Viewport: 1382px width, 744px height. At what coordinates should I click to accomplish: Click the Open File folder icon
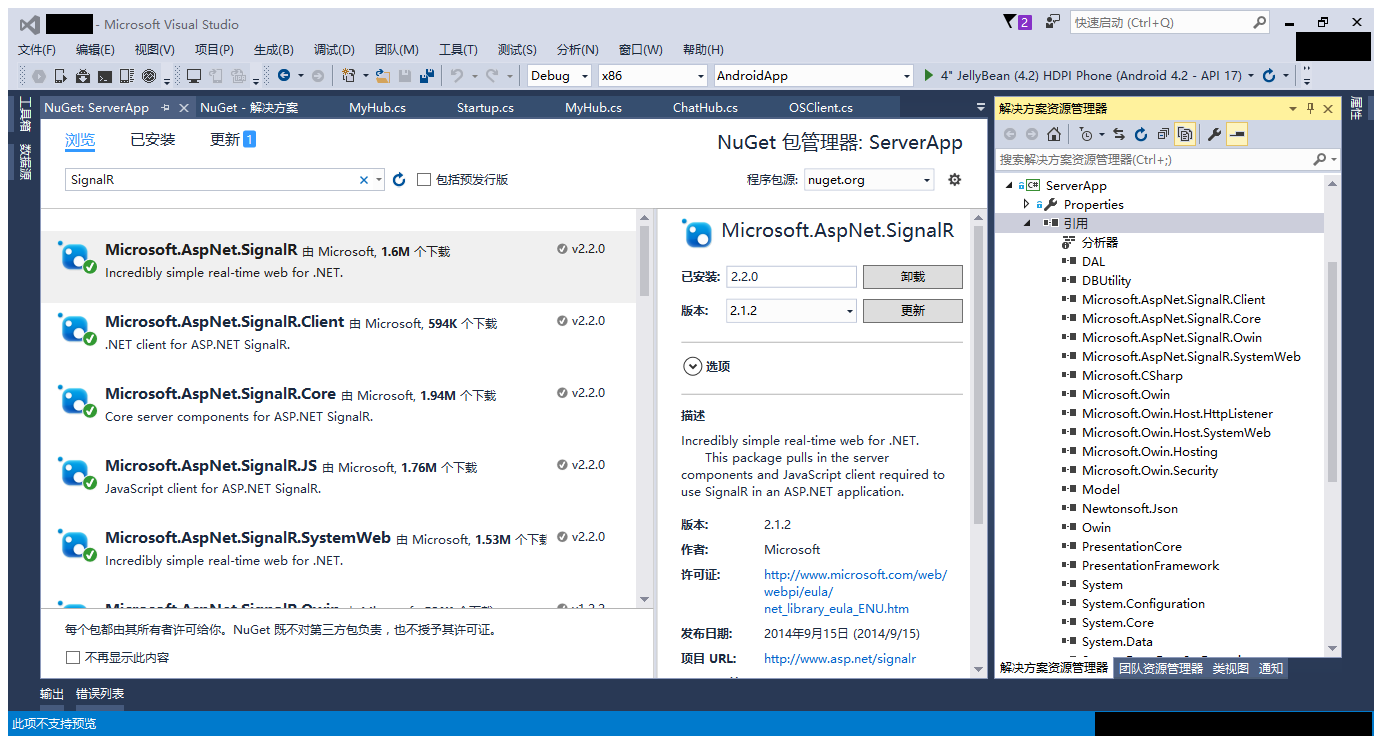pos(383,76)
